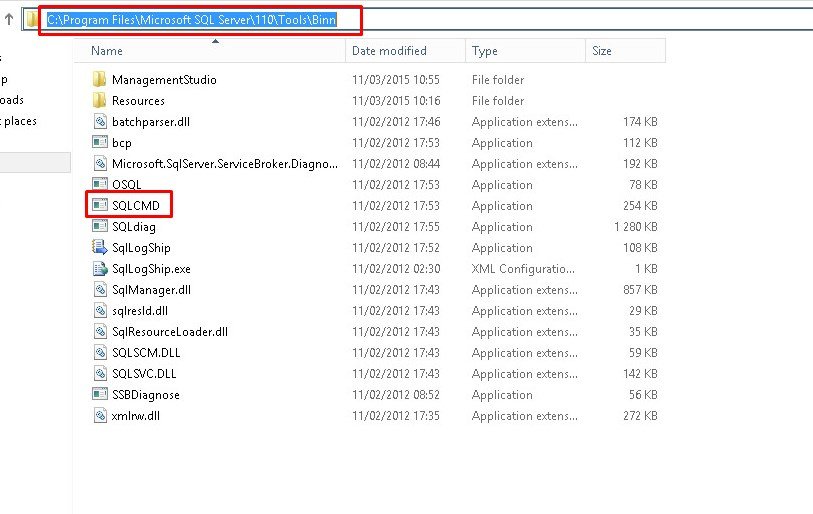Select the Resources folder icon
Screen dimensions: 813x514
pyautogui.click(x=99, y=101)
